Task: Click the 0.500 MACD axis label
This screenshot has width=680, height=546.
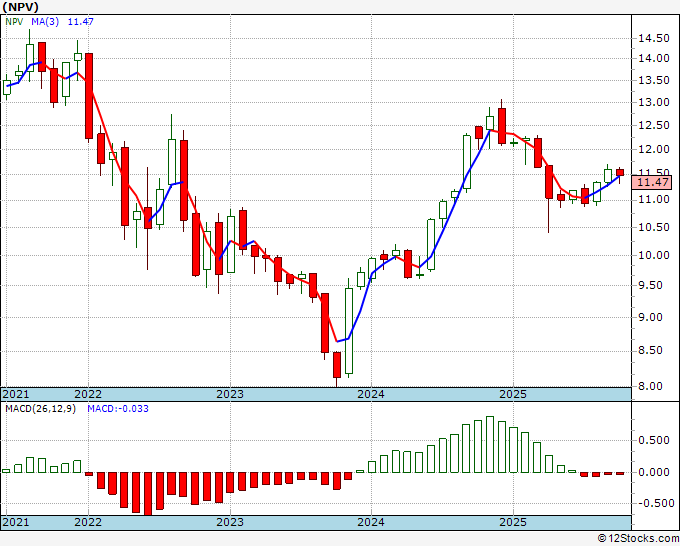Action: coord(653,439)
